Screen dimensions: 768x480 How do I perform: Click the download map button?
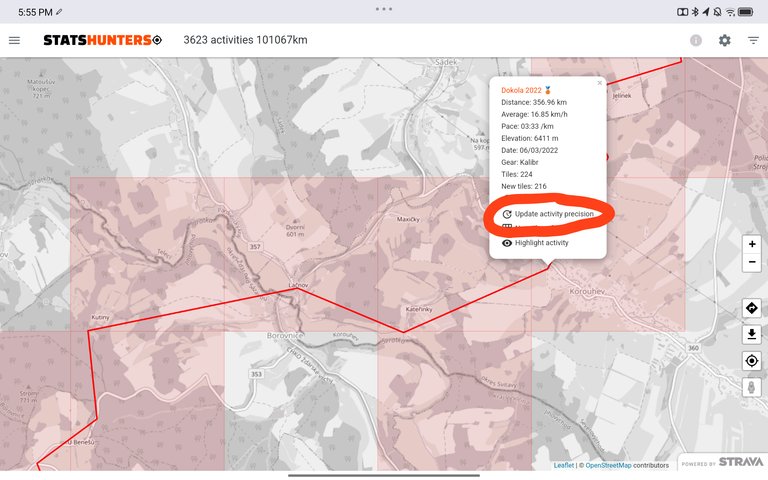pos(752,334)
